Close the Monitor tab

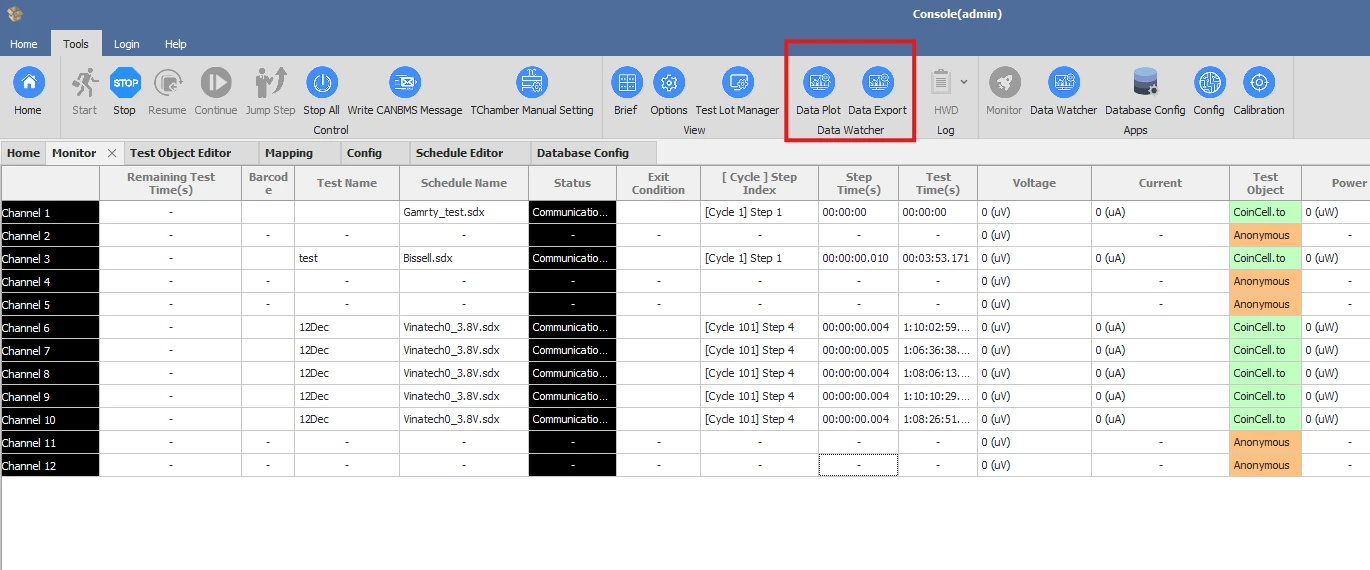coord(112,153)
